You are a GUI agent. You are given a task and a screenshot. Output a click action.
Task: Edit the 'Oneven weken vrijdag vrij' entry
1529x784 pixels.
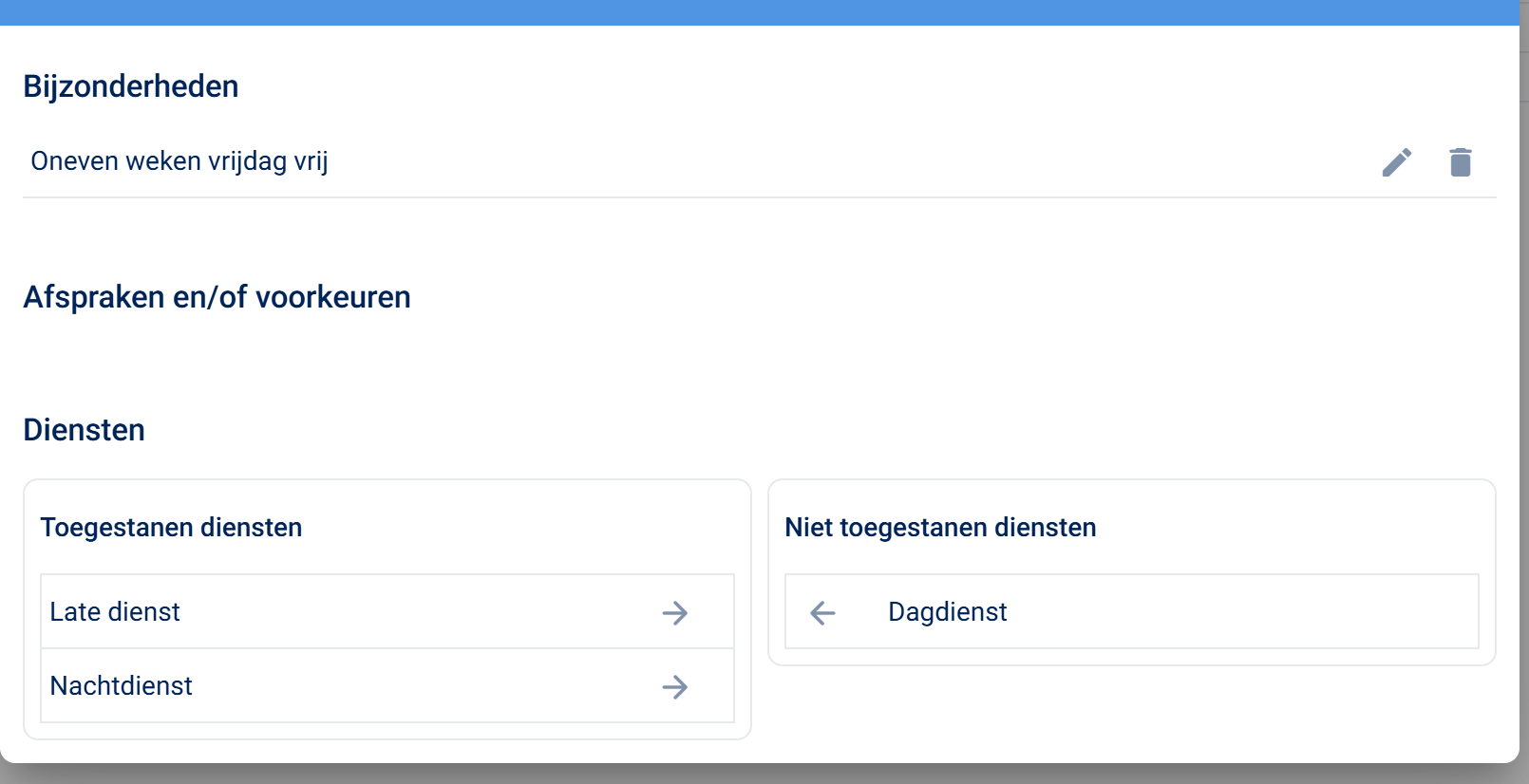click(x=1396, y=162)
